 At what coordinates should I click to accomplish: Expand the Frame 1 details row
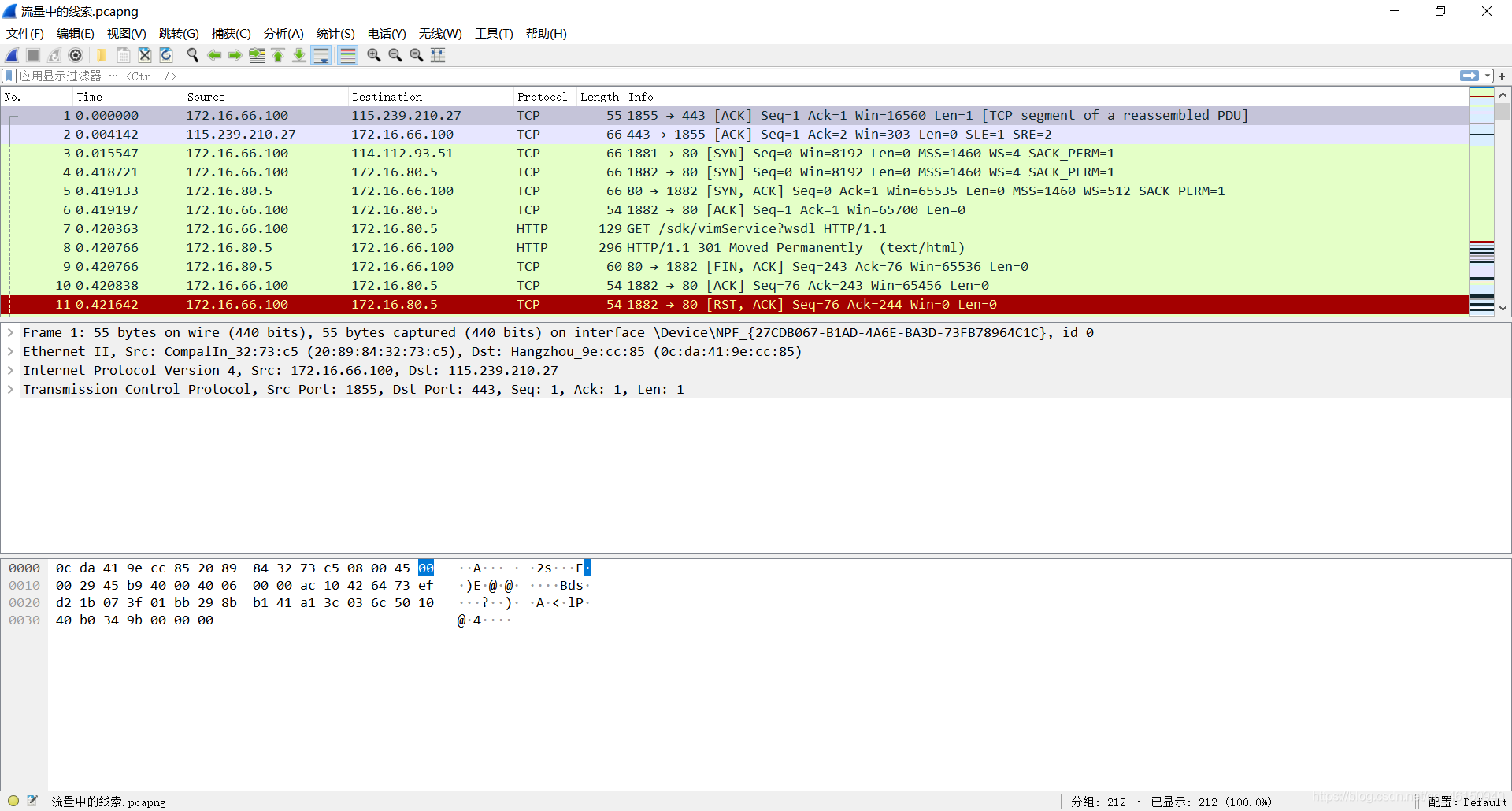[x=10, y=332]
